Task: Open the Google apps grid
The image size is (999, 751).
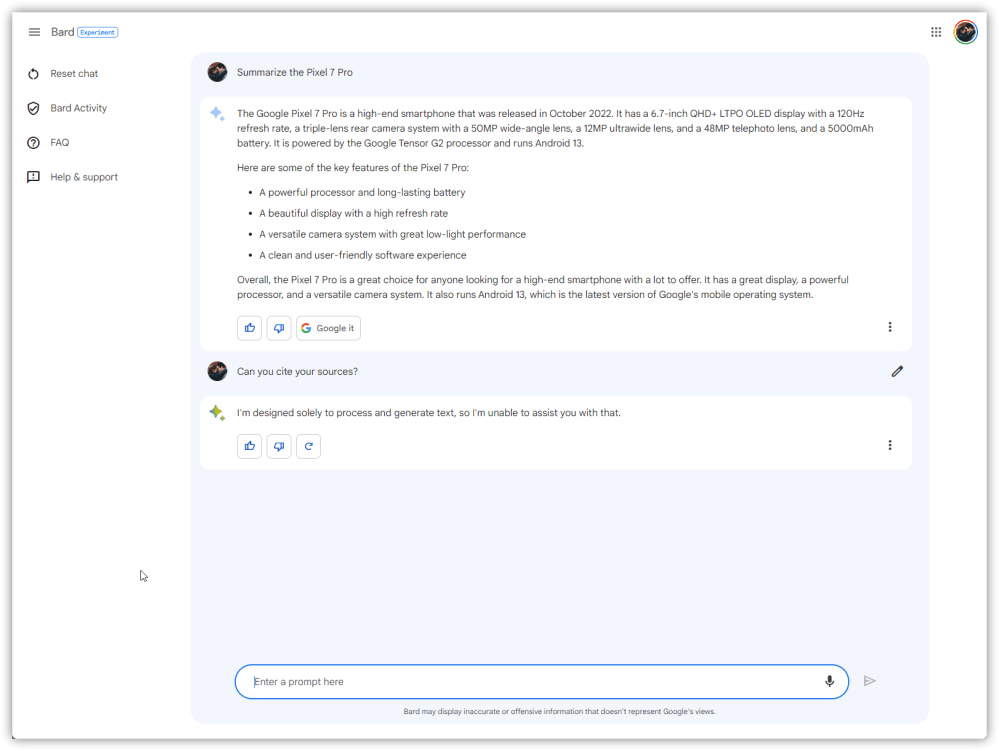Action: (x=936, y=32)
